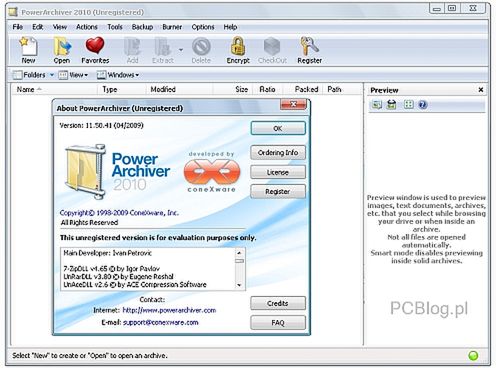Click credits list scroll-down arrow

(239, 285)
